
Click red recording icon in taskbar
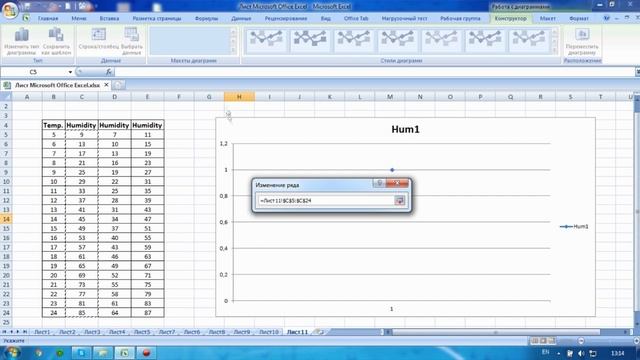[x=146, y=353]
